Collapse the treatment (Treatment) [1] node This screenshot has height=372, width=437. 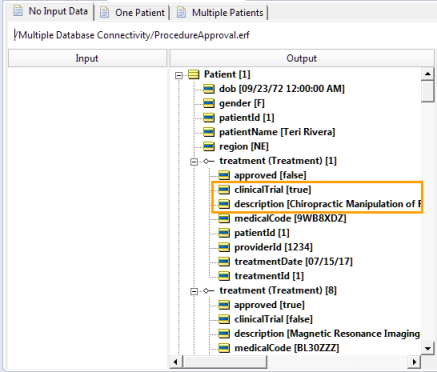pyautogui.click(x=194, y=162)
